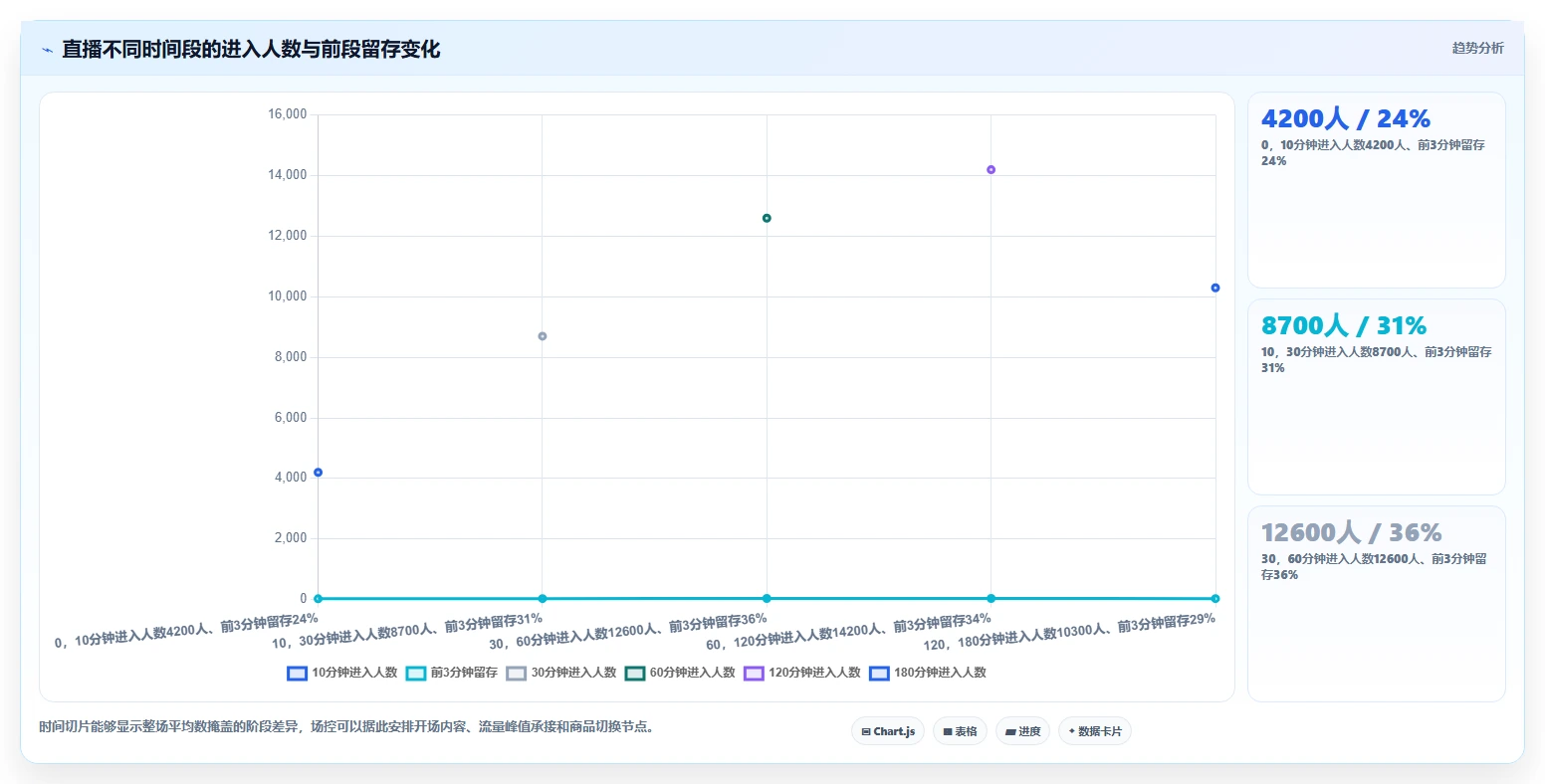Click the 4,000 y-axis label
Image resolution: width=1545 pixels, height=784 pixels.
pyautogui.click(x=291, y=478)
